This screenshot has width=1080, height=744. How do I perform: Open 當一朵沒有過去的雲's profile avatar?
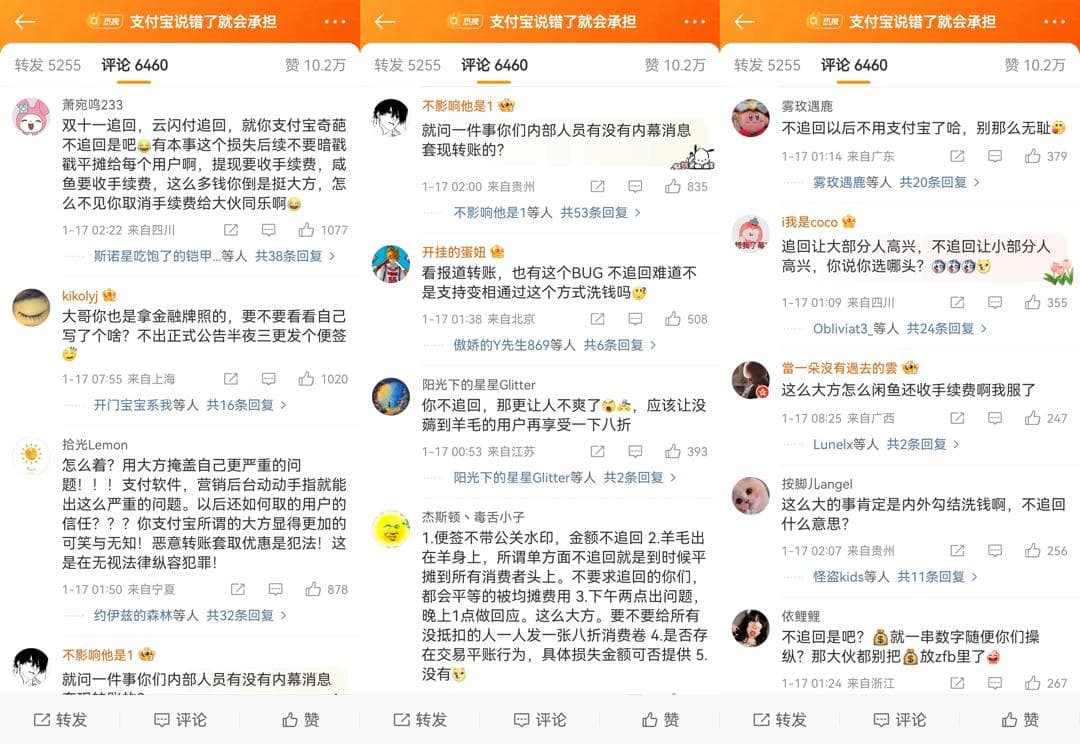coord(750,380)
